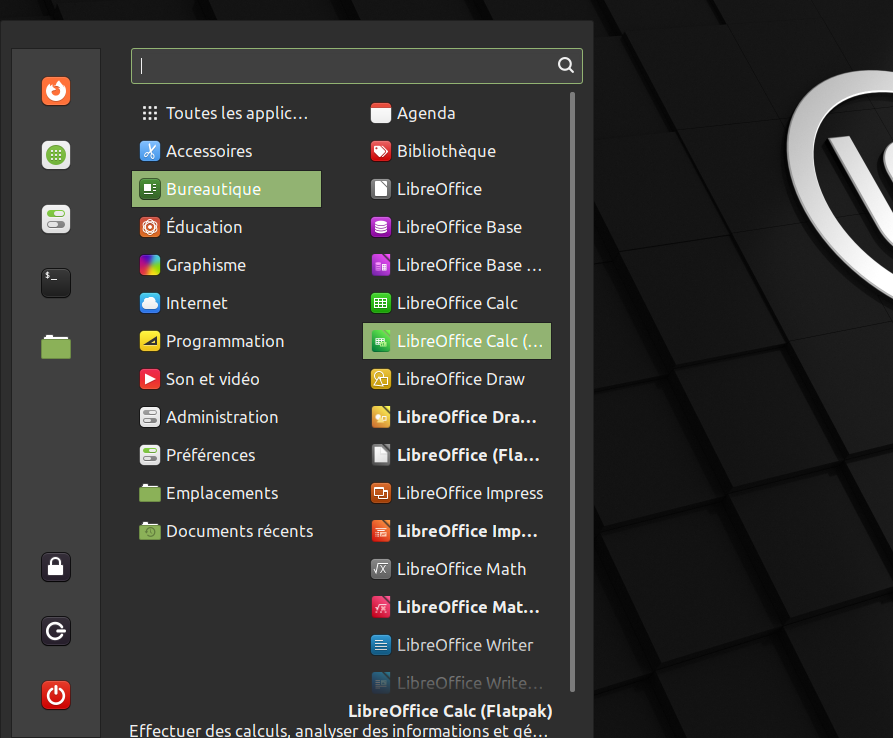Click the LibreOffice (Fla… document icon
The width and height of the screenshot is (893, 738).
(x=380, y=455)
